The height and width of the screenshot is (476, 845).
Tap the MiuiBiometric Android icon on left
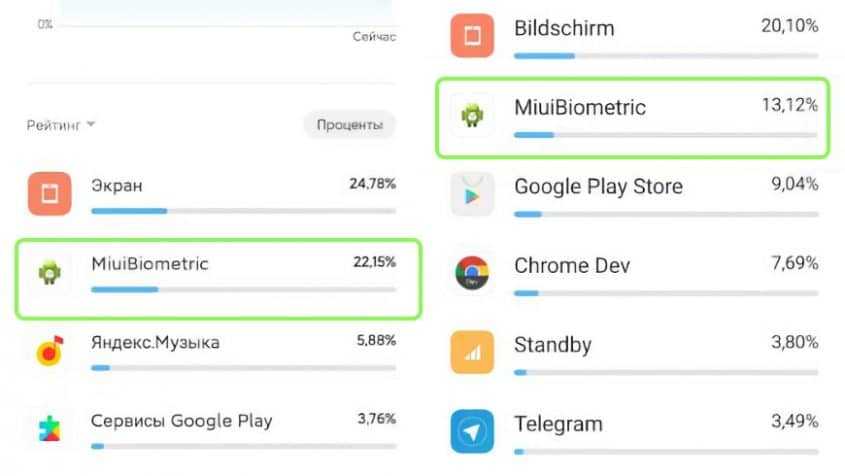[x=48, y=272]
